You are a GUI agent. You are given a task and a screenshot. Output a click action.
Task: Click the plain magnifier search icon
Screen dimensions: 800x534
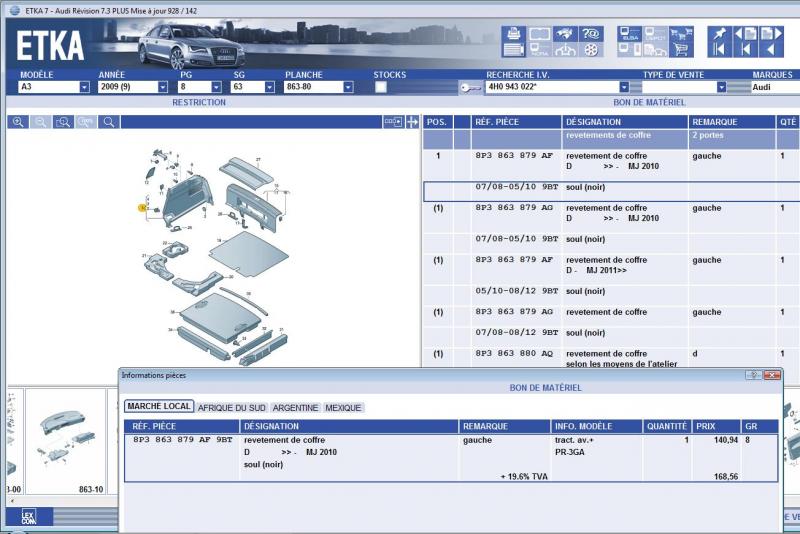click(x=109, y=122)
